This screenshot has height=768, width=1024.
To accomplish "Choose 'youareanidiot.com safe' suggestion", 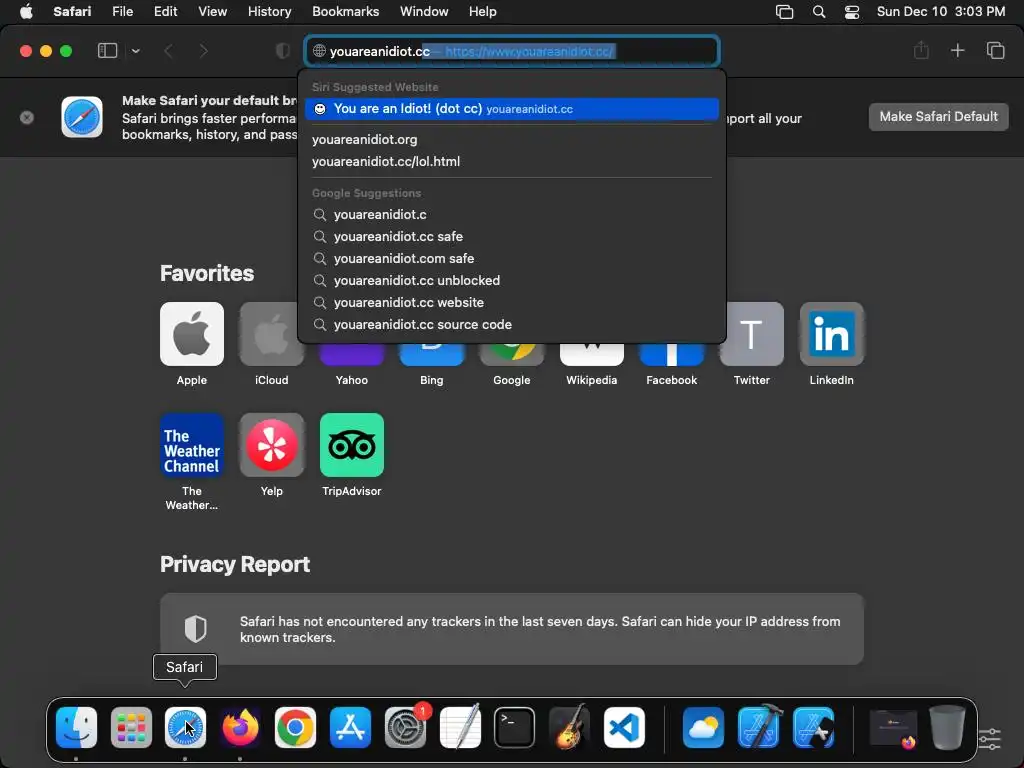I will click(x=512, y=259).
